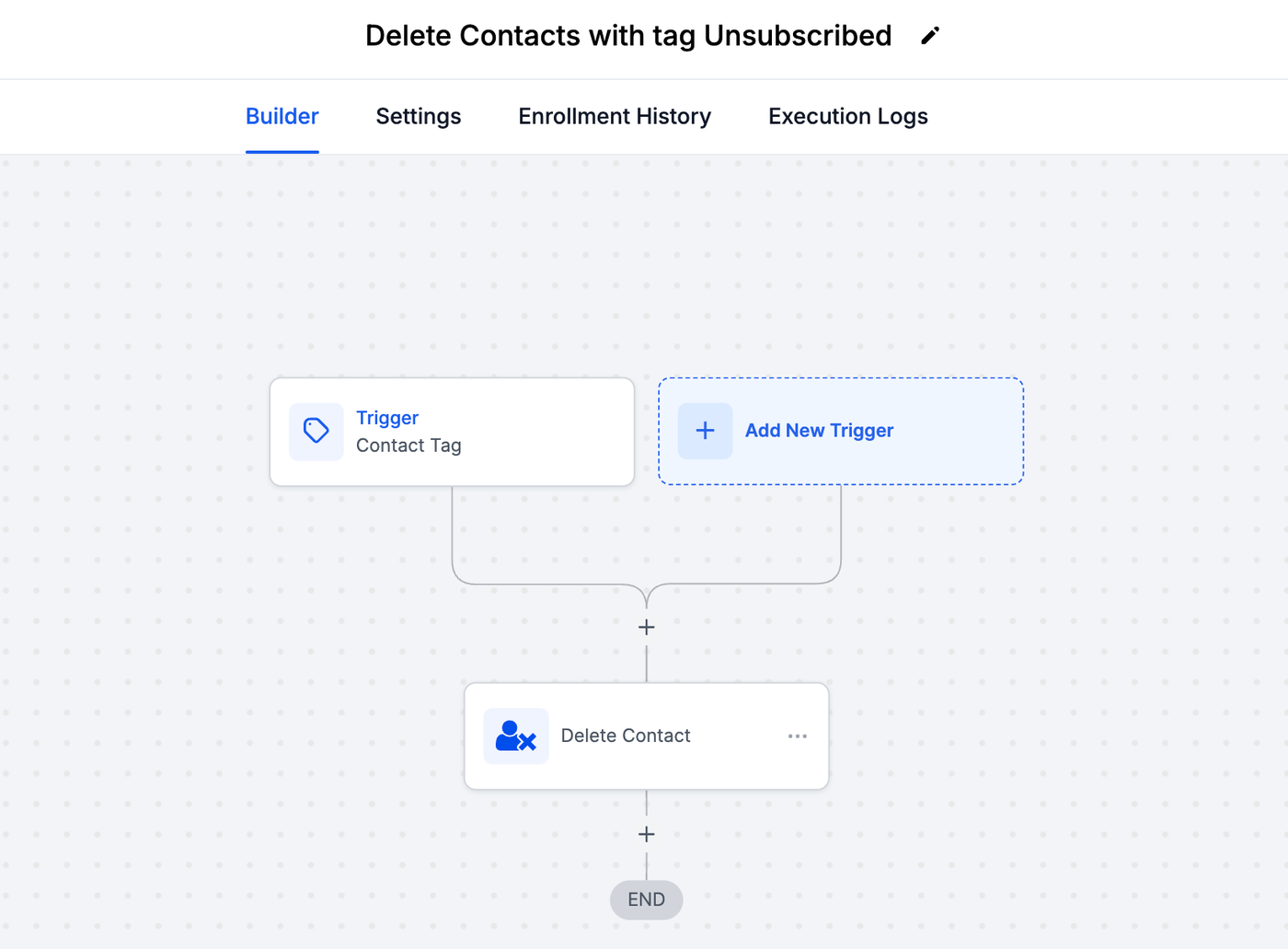This screenshot has width=1288, height=949.
Task: Click the workflow title text
Action: coord(628,36)
